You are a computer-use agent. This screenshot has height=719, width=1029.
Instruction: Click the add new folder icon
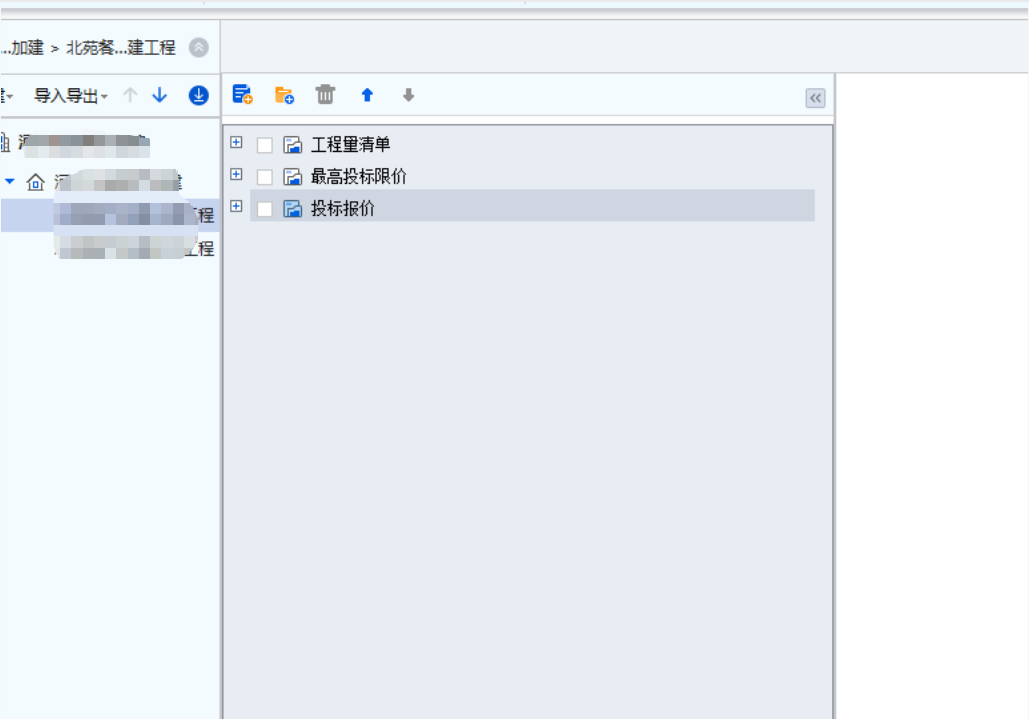(x=284, y=95)
